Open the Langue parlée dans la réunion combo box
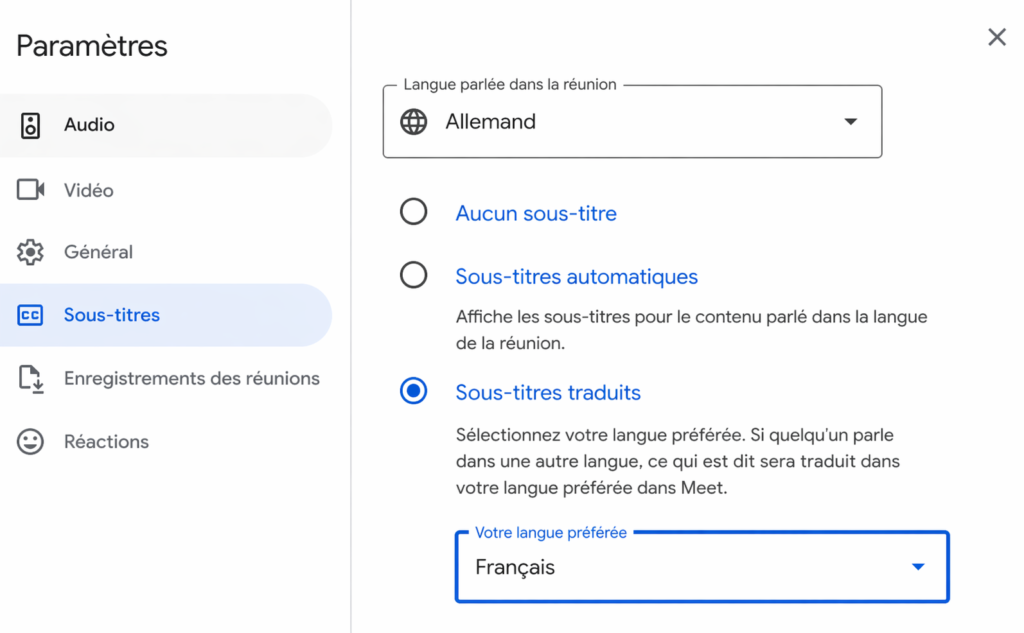This screenshot has height=633, width=1024. pos(632,122)
